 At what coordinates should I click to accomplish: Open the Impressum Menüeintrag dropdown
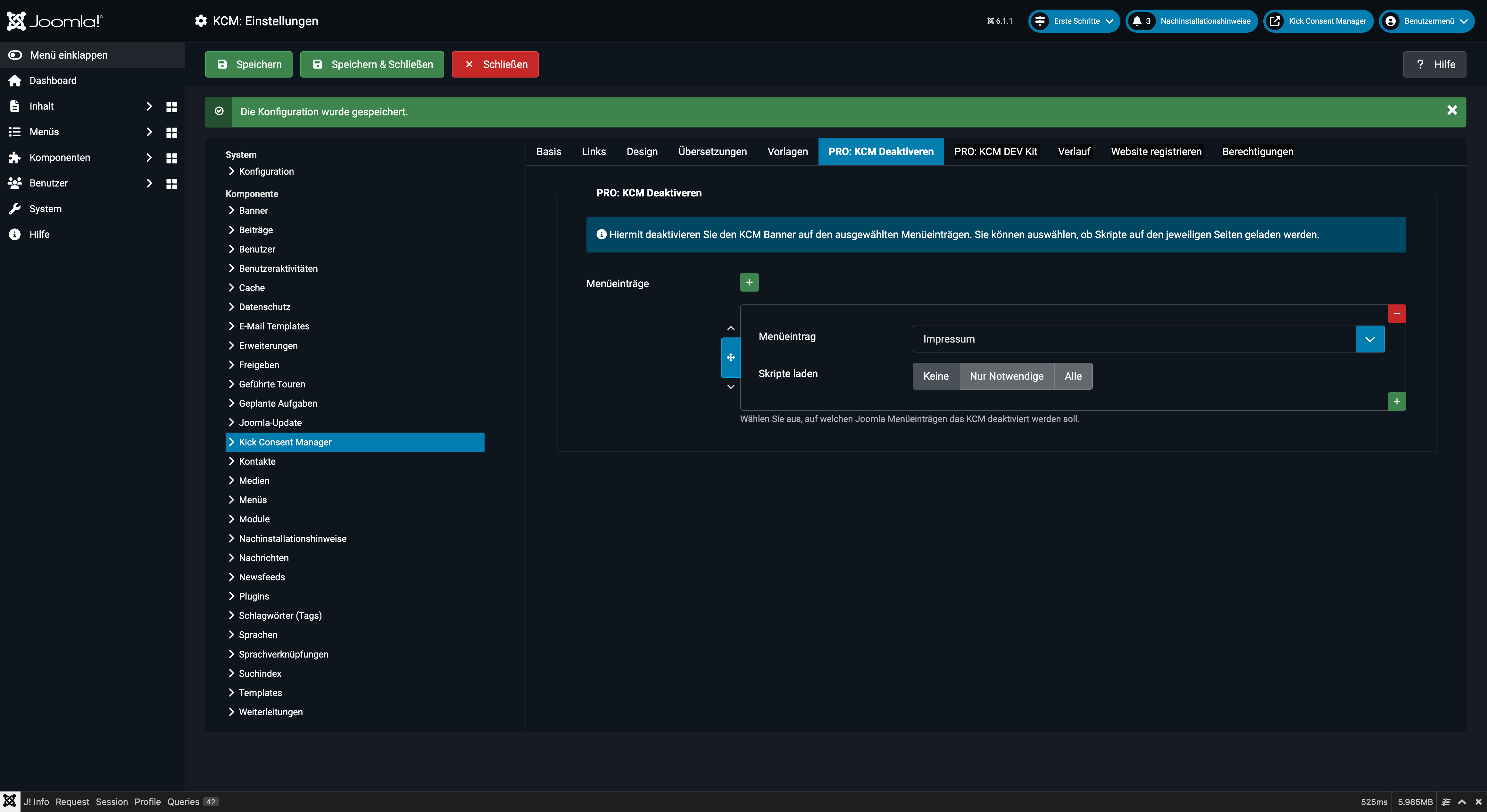coord(1148,339)
